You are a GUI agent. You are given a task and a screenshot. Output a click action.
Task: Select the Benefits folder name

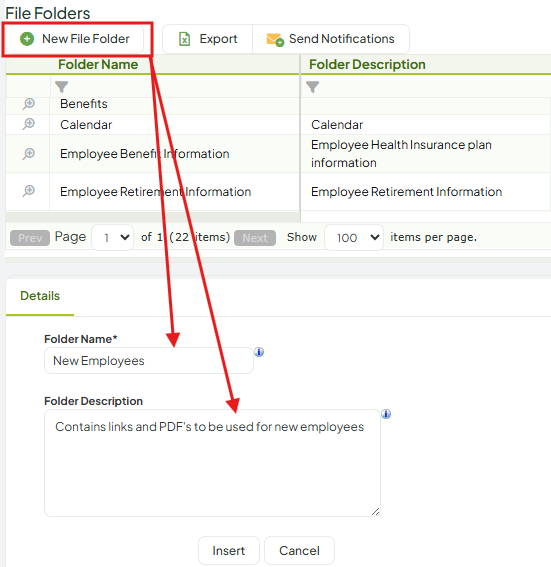(x=84, y=104)
